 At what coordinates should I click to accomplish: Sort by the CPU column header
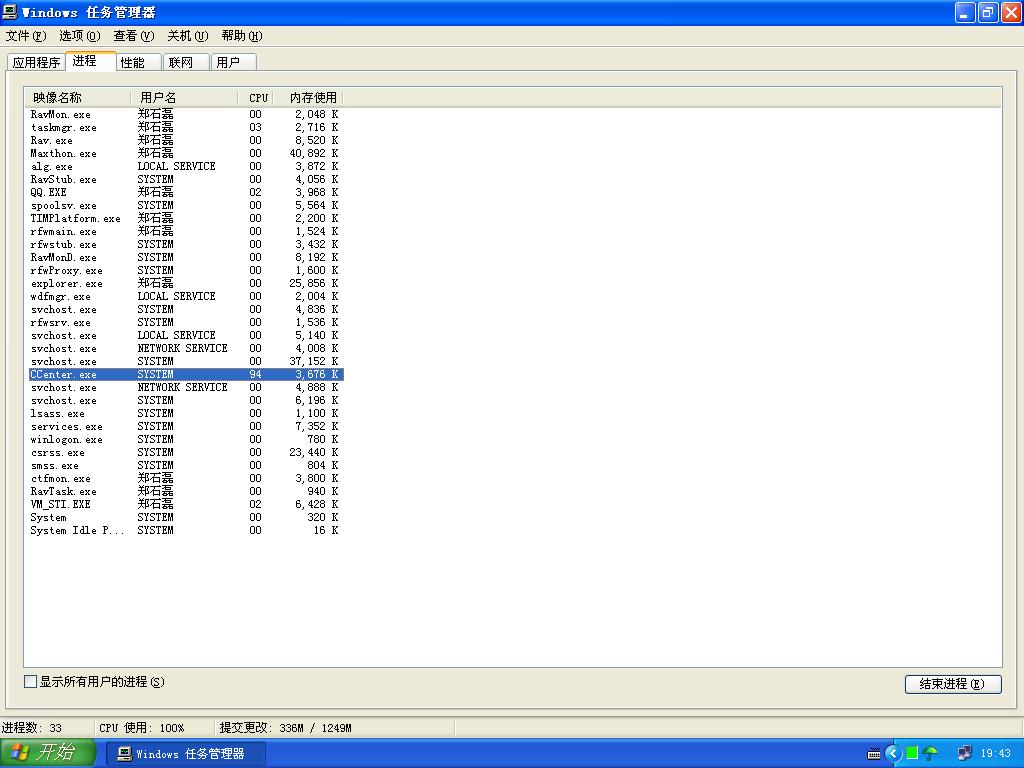[256, 98]
